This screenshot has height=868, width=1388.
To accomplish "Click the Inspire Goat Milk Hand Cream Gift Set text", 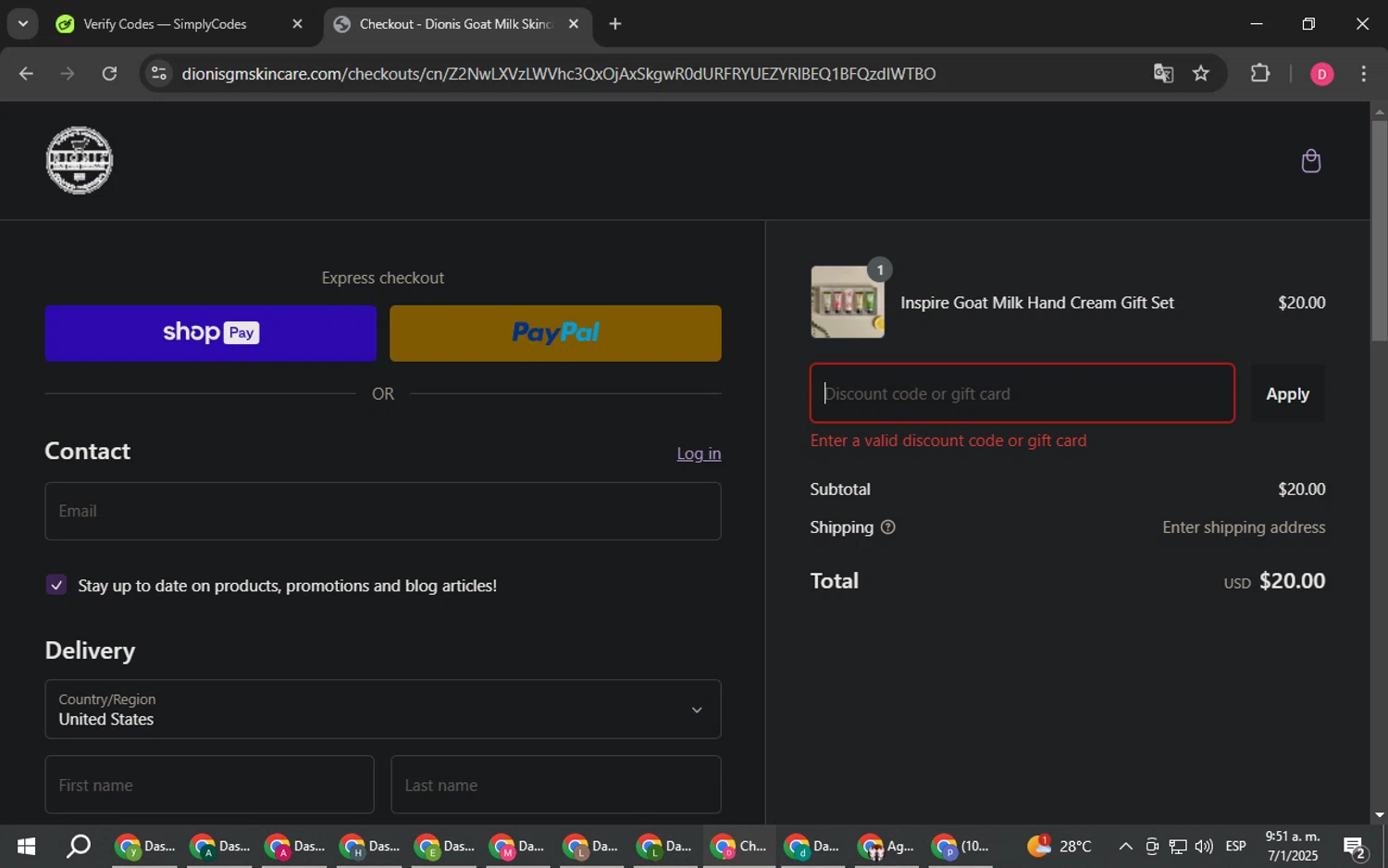I will [x=1037, y=303].
